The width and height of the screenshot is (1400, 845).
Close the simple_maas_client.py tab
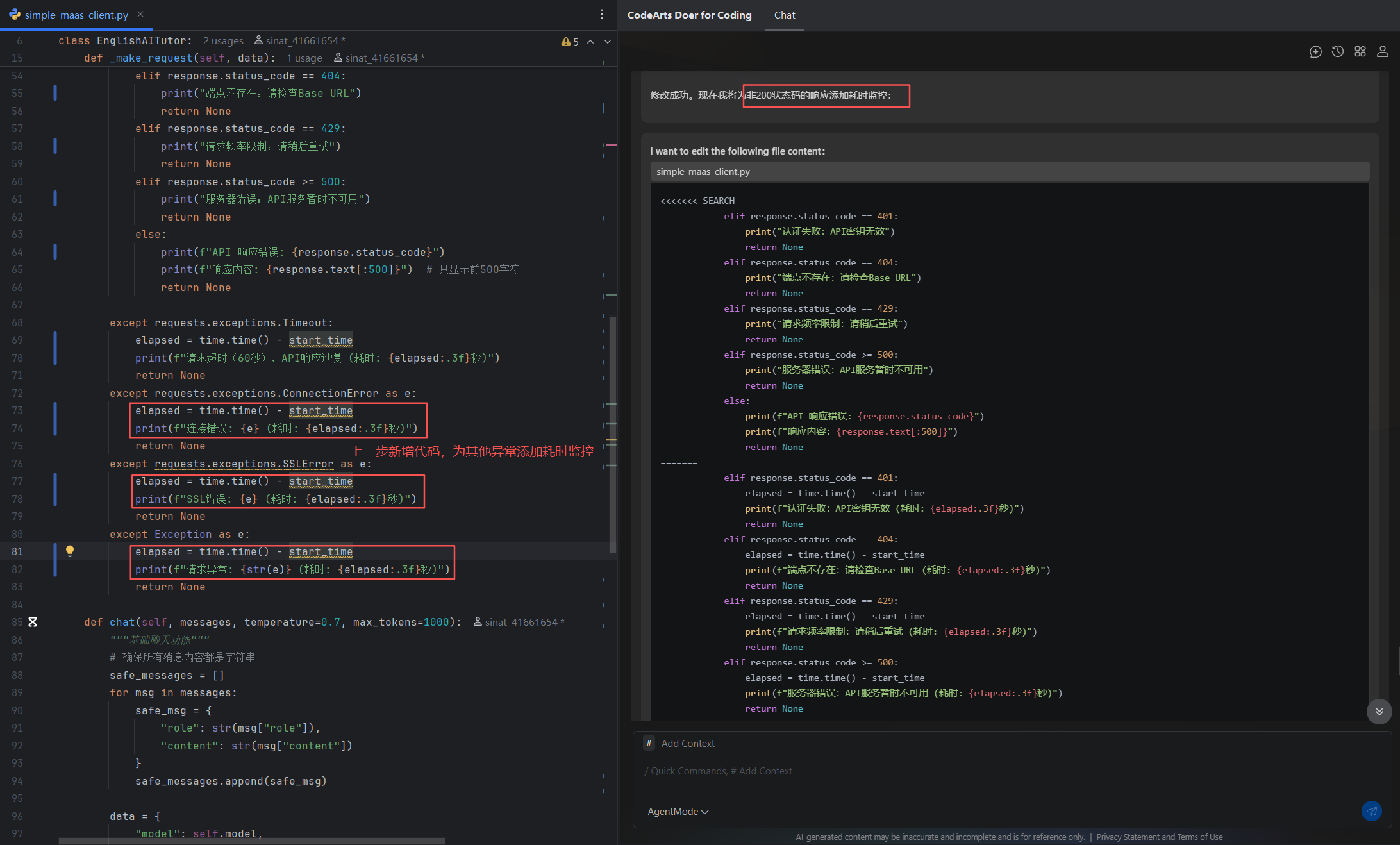pyautogui.click(x=140, y=14)
